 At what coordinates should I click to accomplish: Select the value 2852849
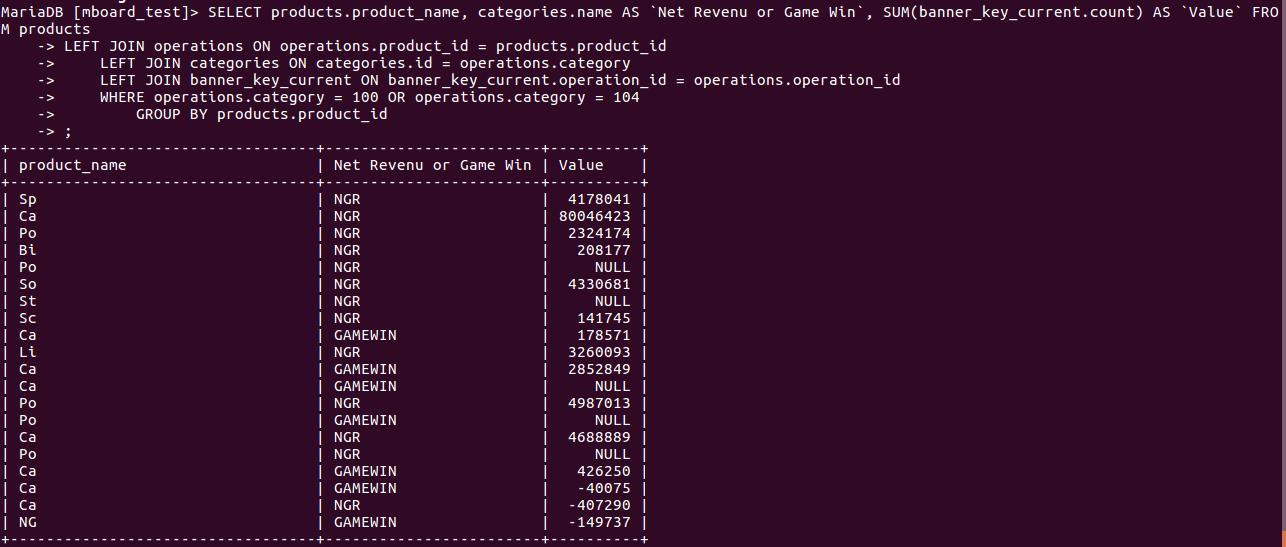point(599,369)
